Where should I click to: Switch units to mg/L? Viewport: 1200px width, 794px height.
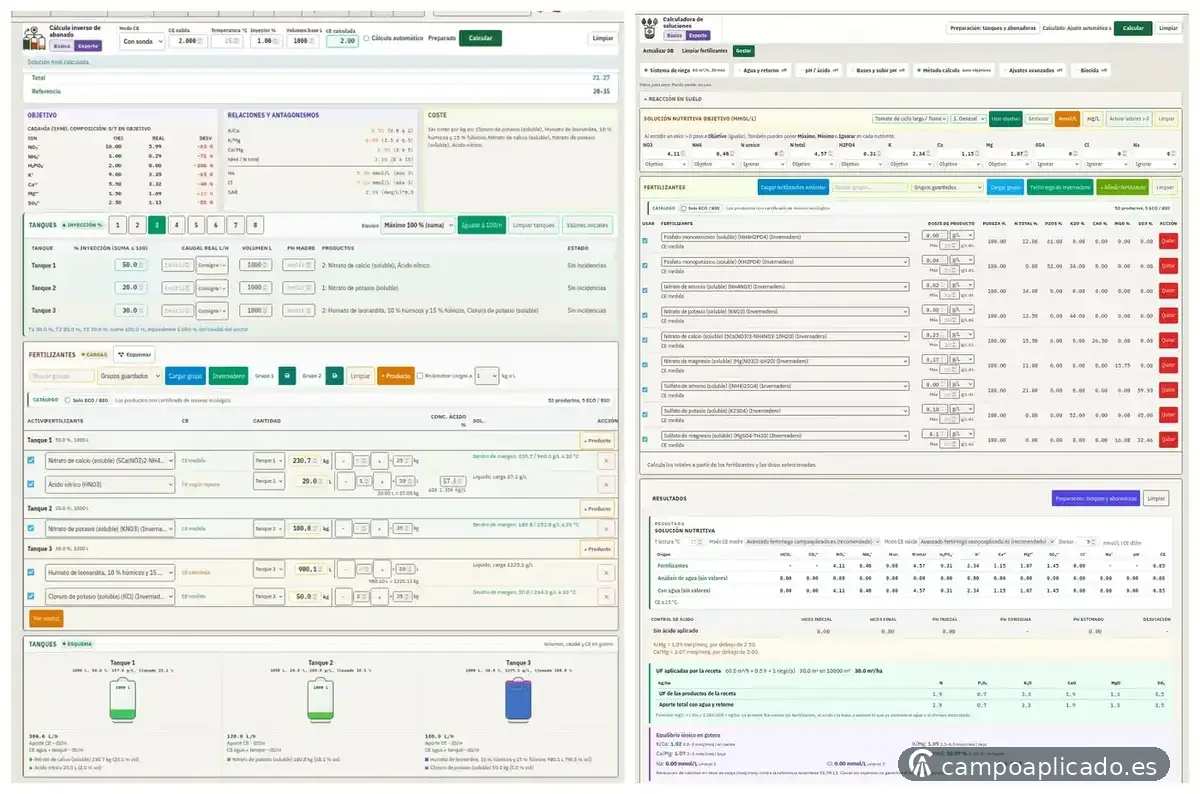[x=1093, y=118]
